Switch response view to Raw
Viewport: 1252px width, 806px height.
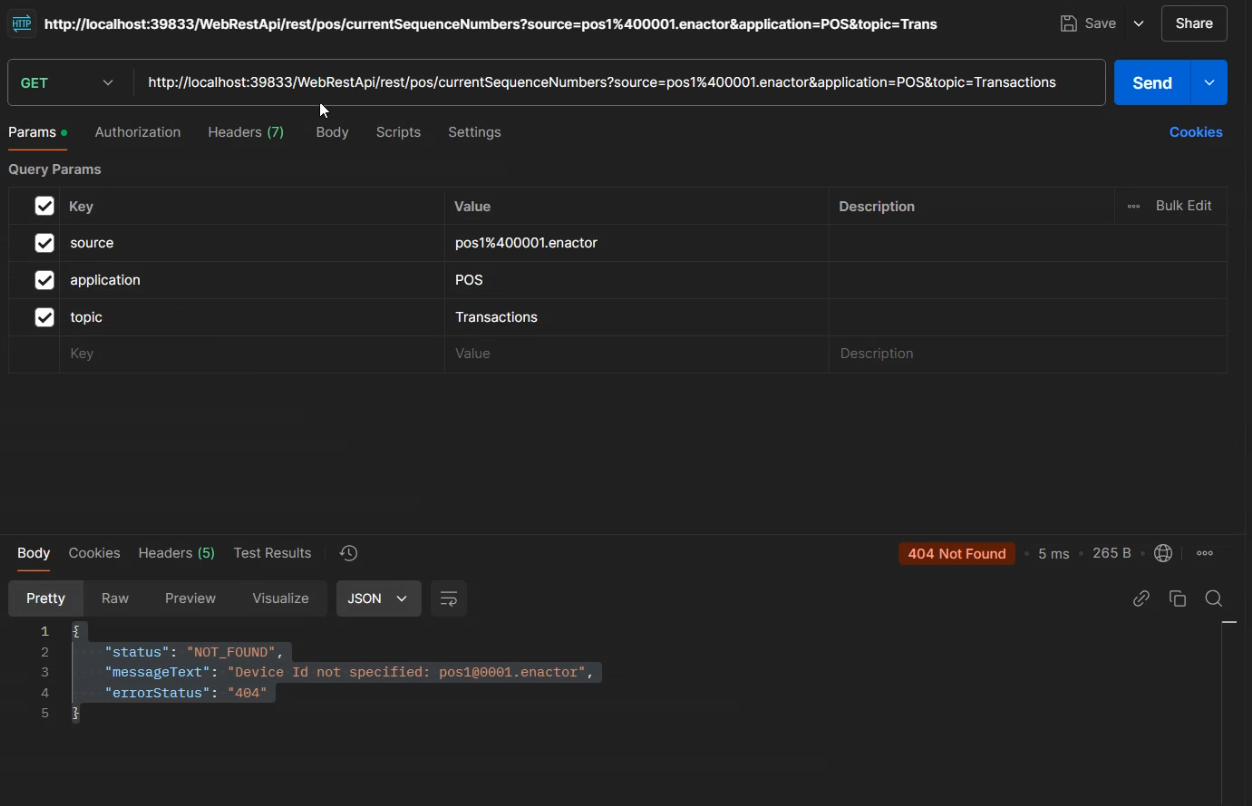tap(115, 598)
